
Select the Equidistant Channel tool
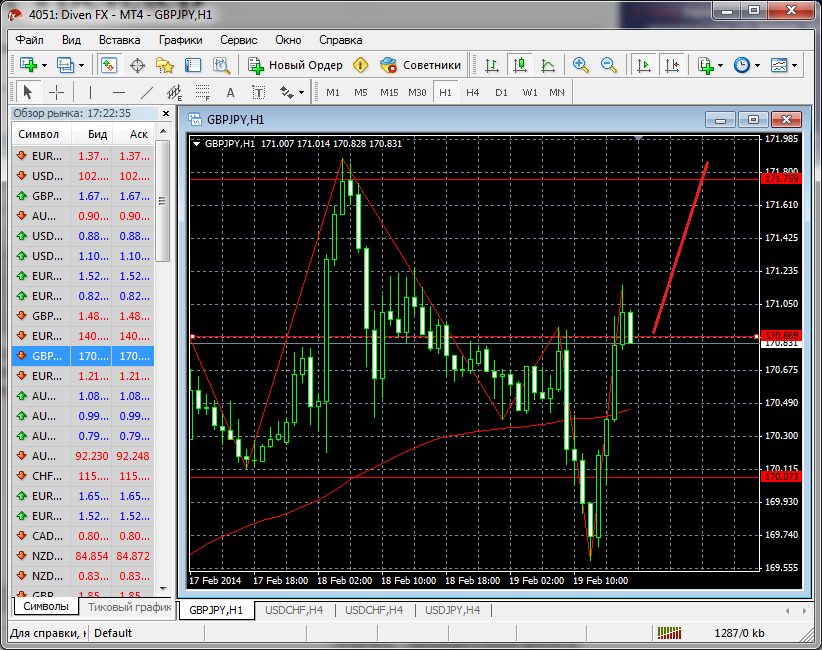coord(175,93)
